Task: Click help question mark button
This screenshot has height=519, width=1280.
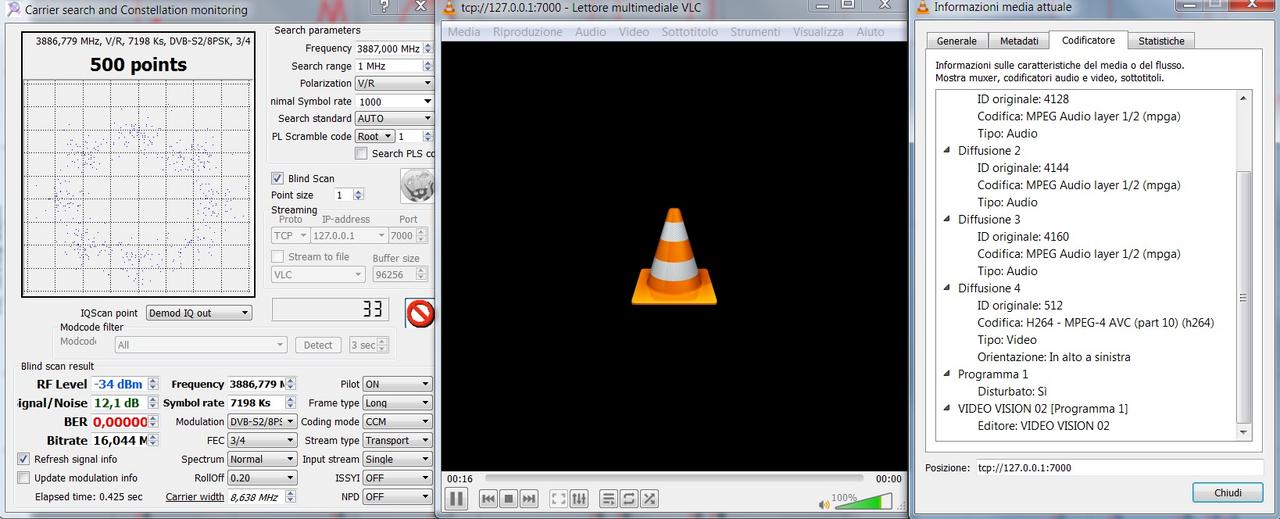Action: [384, 7]
